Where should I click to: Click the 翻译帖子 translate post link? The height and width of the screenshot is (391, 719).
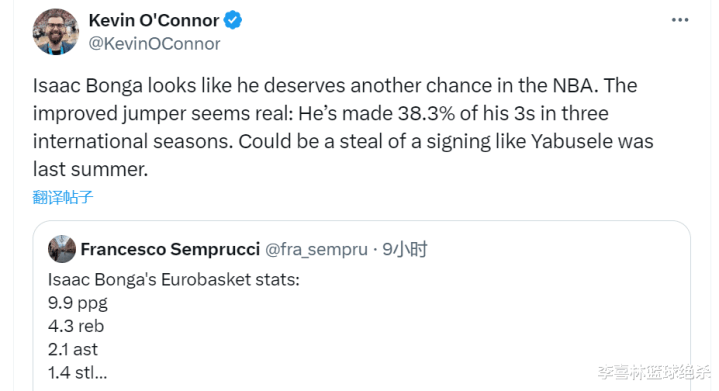tap(63, 198)
